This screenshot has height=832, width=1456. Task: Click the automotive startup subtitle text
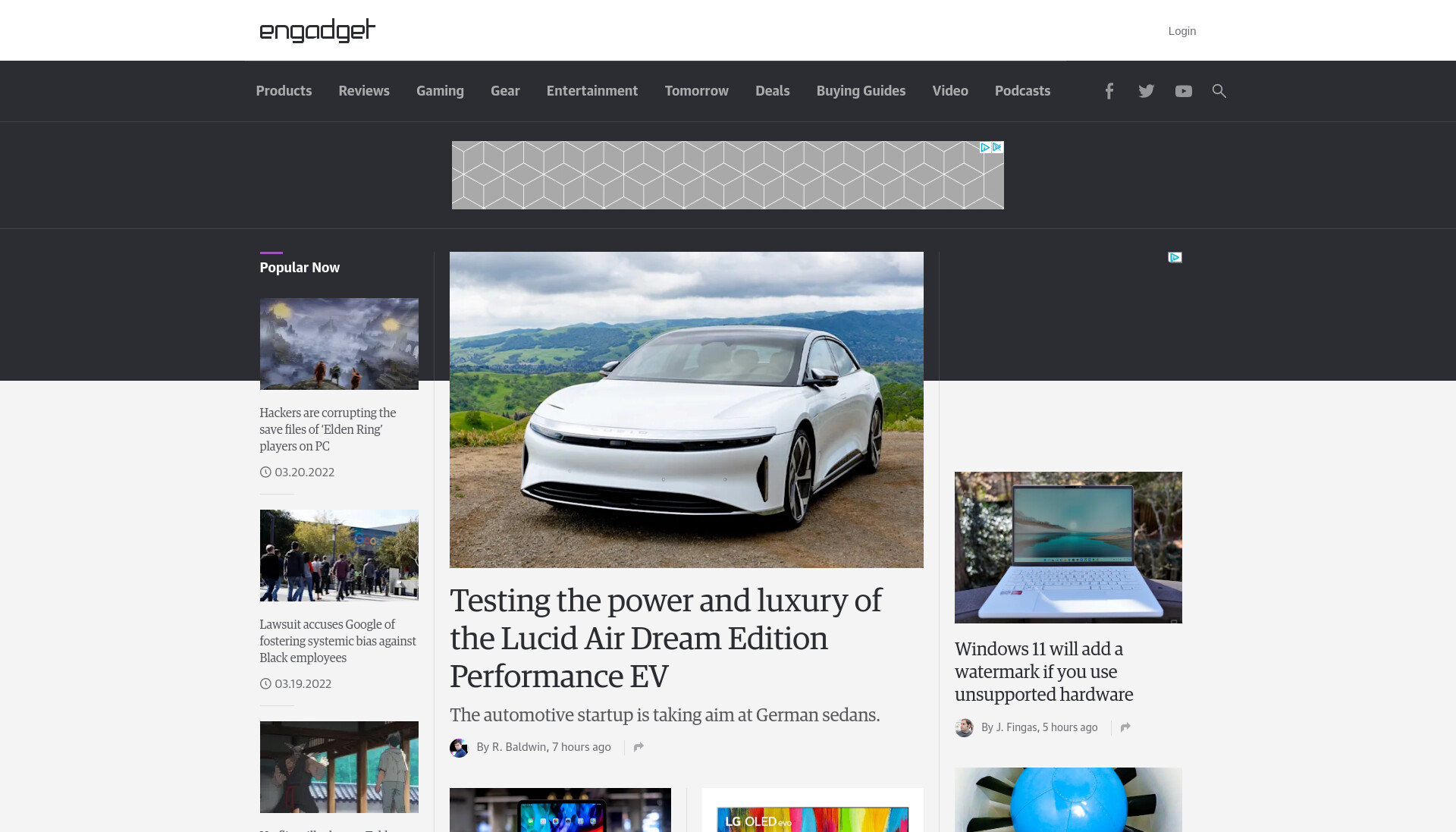664,715
